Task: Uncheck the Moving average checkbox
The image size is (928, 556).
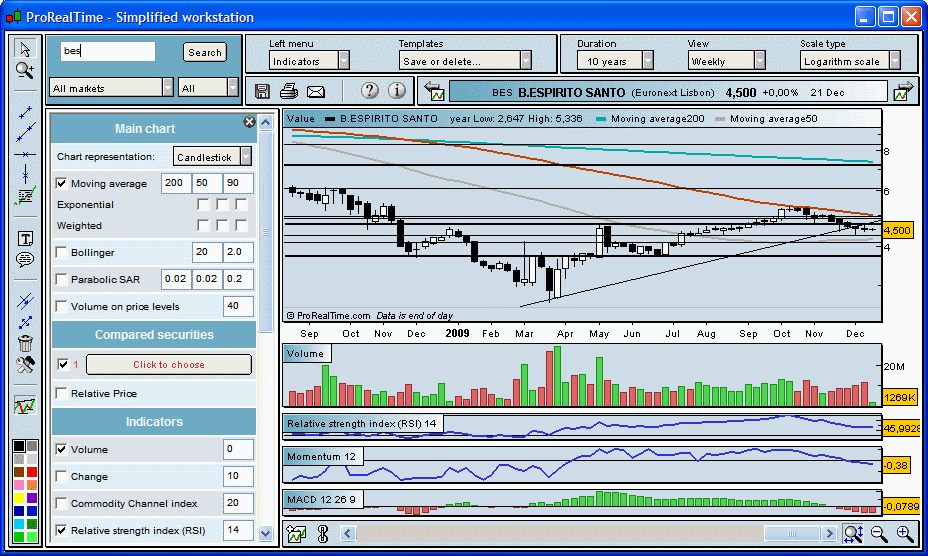Action: tap(62, 184)
